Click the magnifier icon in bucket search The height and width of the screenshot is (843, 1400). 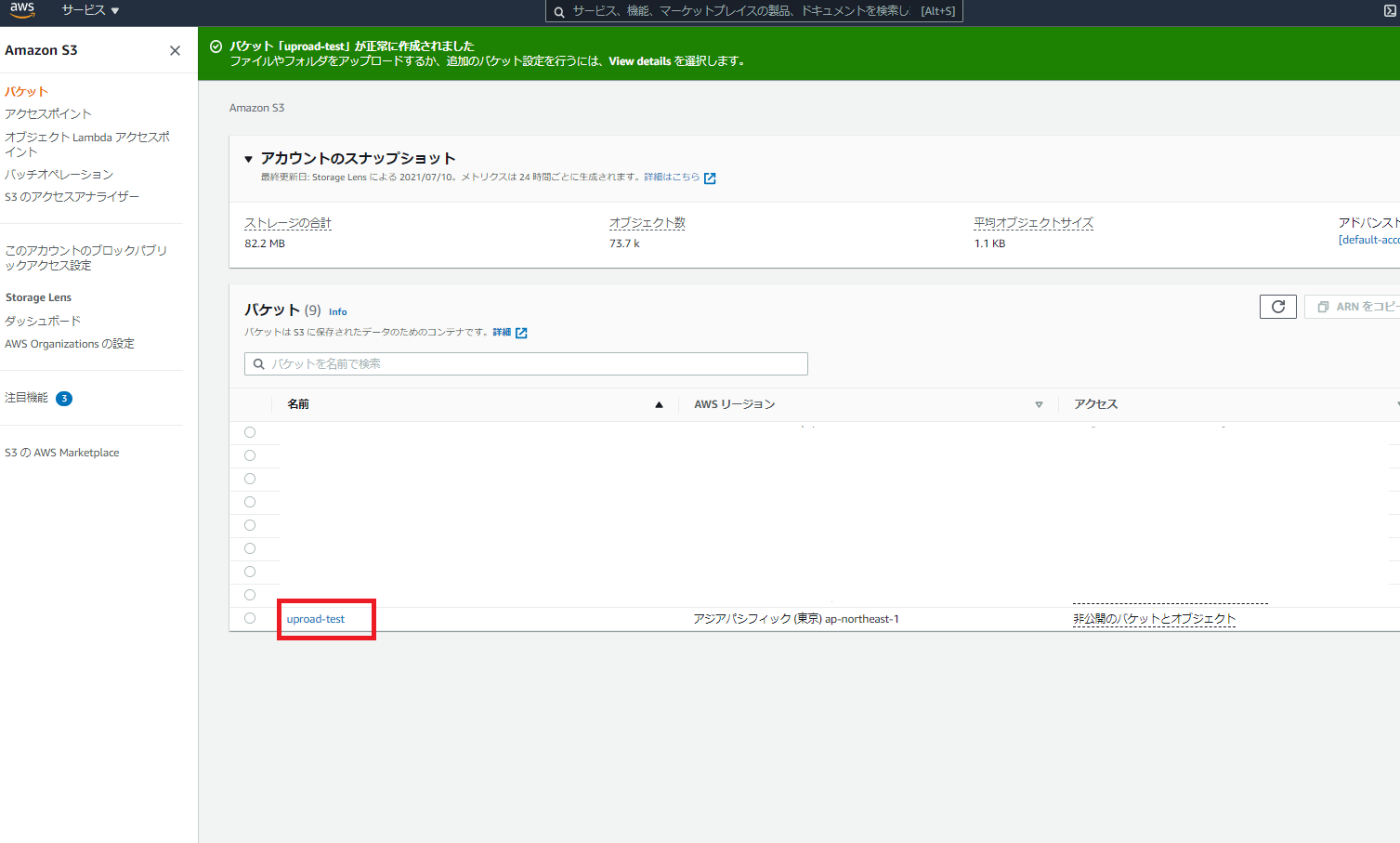pos(259,364)
